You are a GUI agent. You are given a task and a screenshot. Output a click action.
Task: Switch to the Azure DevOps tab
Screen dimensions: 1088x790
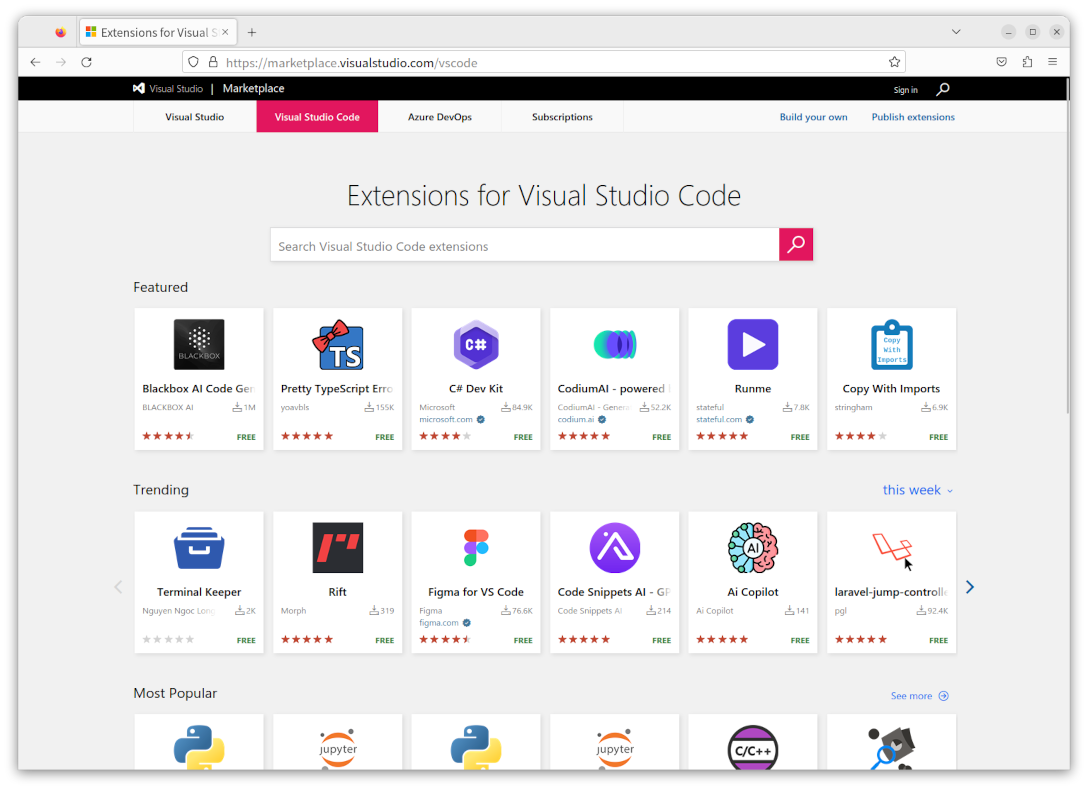coord(439,117)
